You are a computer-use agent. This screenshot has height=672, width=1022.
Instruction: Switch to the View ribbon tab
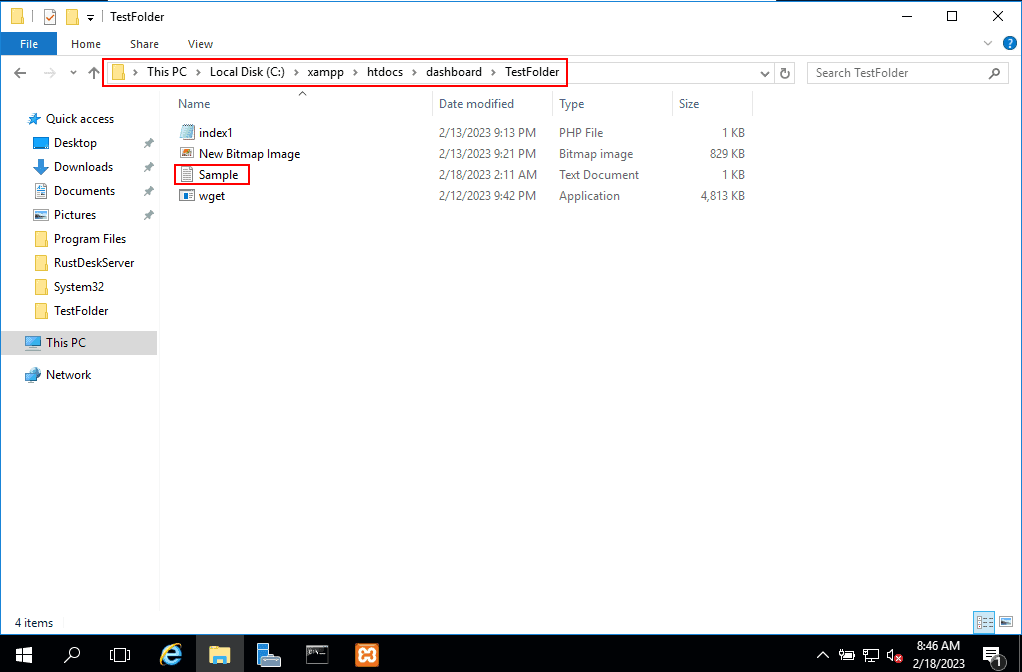[200, 44]
